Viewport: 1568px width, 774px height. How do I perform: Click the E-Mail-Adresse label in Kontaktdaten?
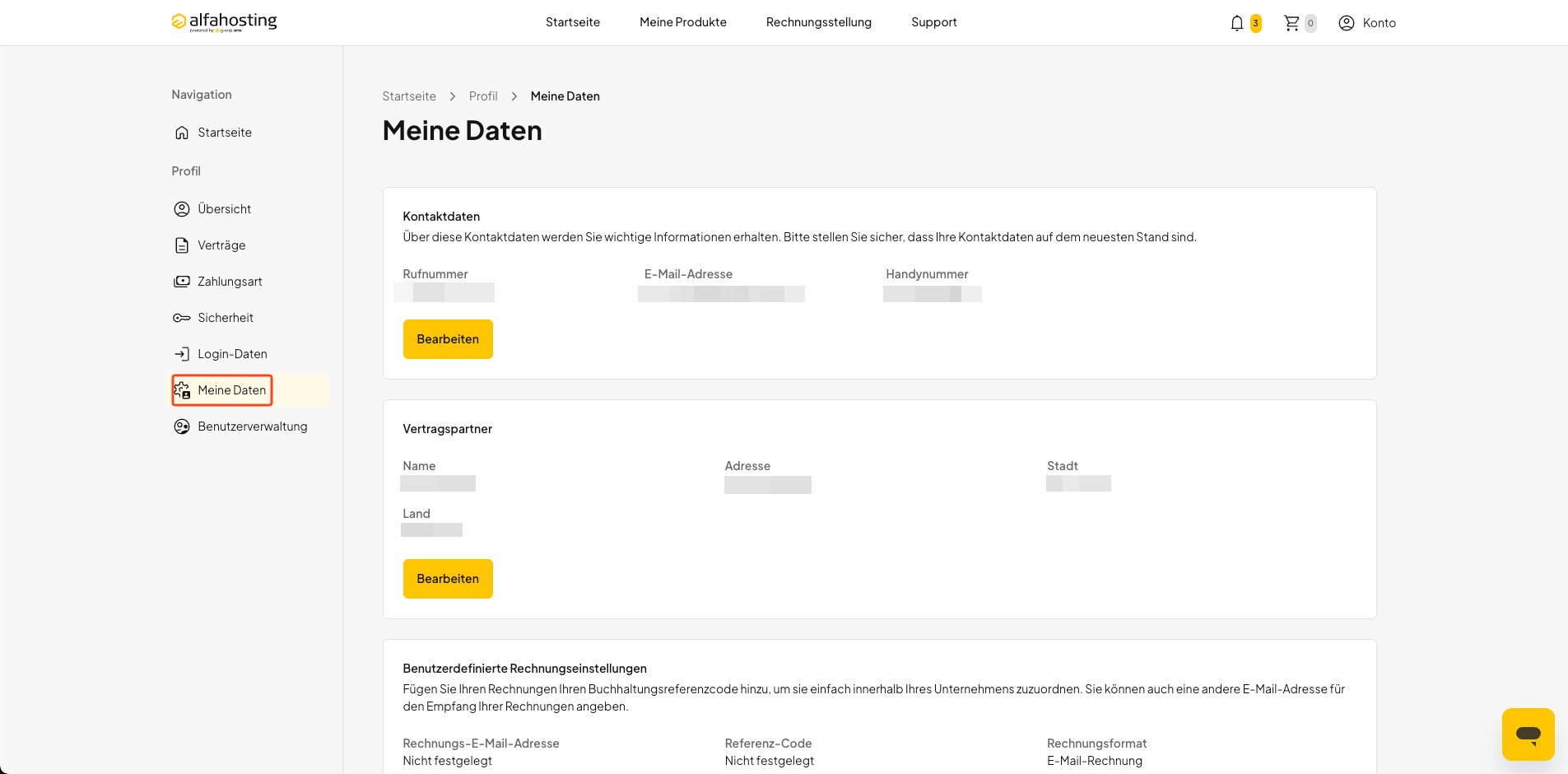click(x=689, y=274)
